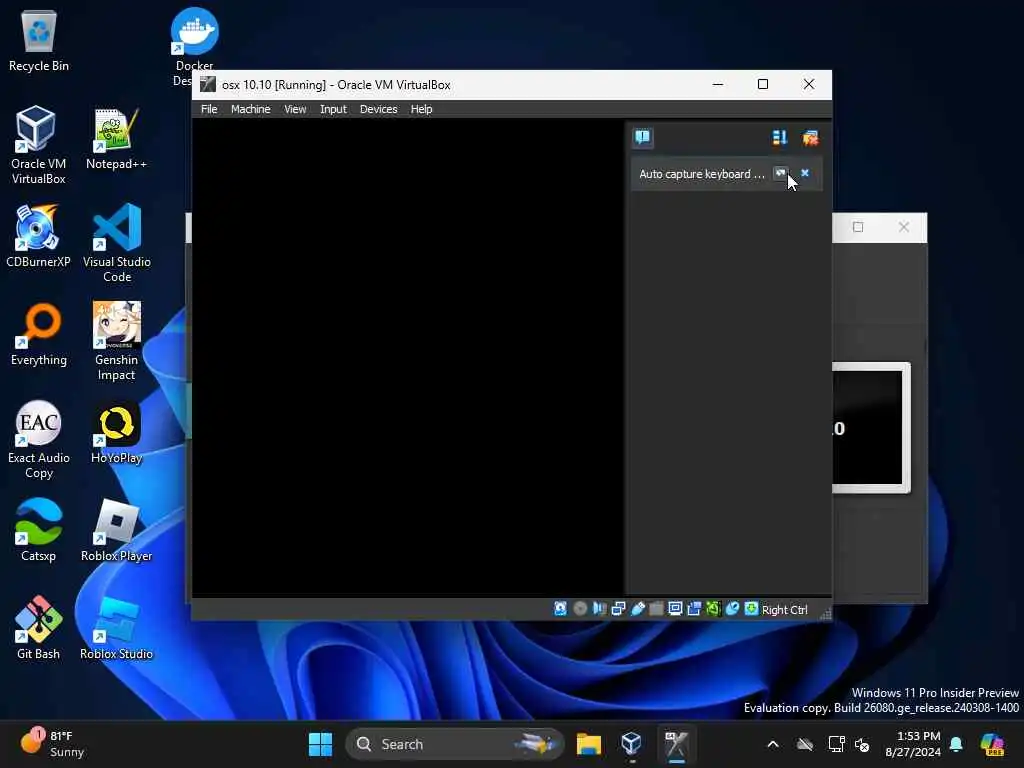Select the Exact Audio Copy icon
This screenshot has width=1024, height=768.
tap(39, 439)
